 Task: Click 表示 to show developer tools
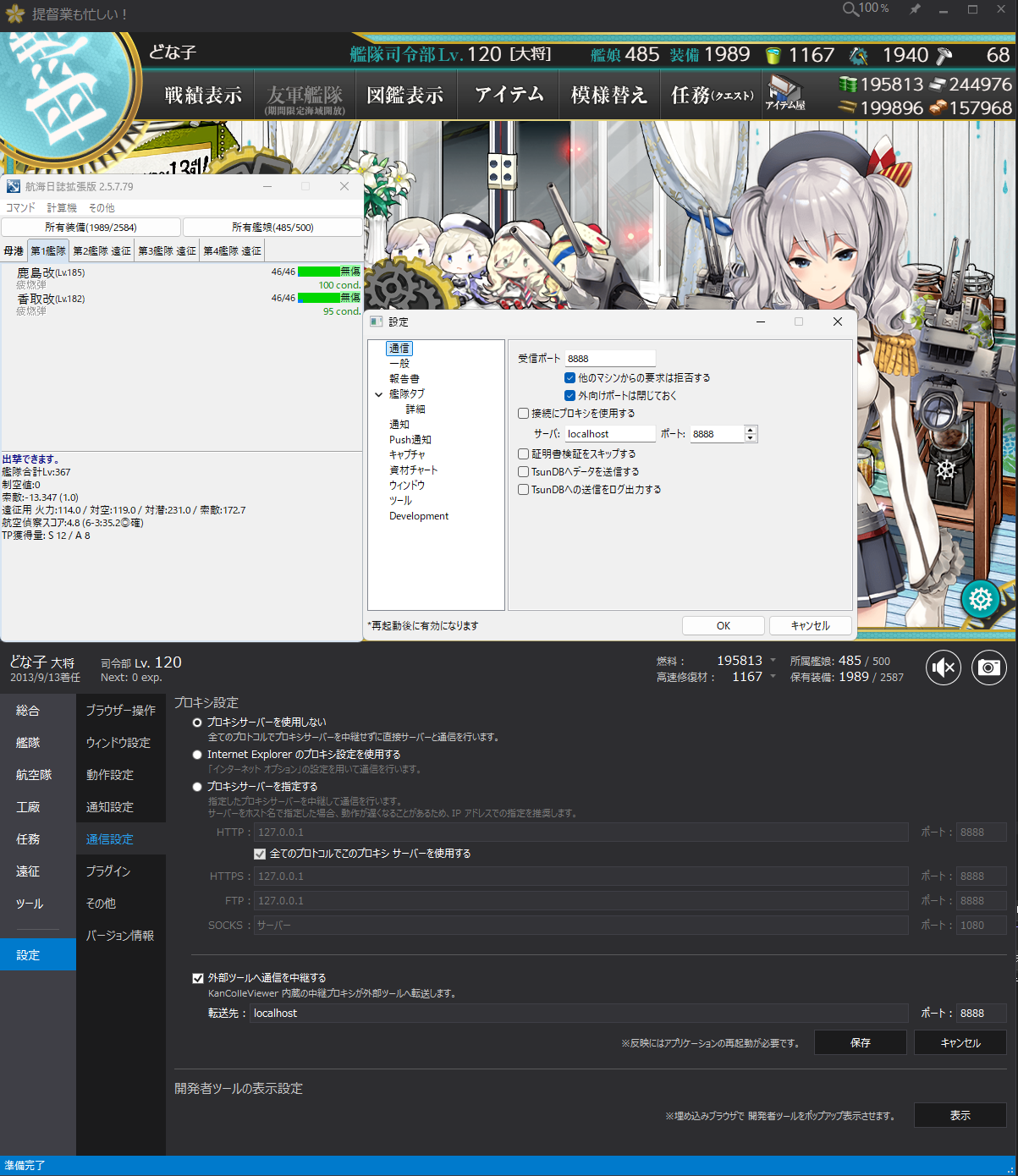point(960,1115)
